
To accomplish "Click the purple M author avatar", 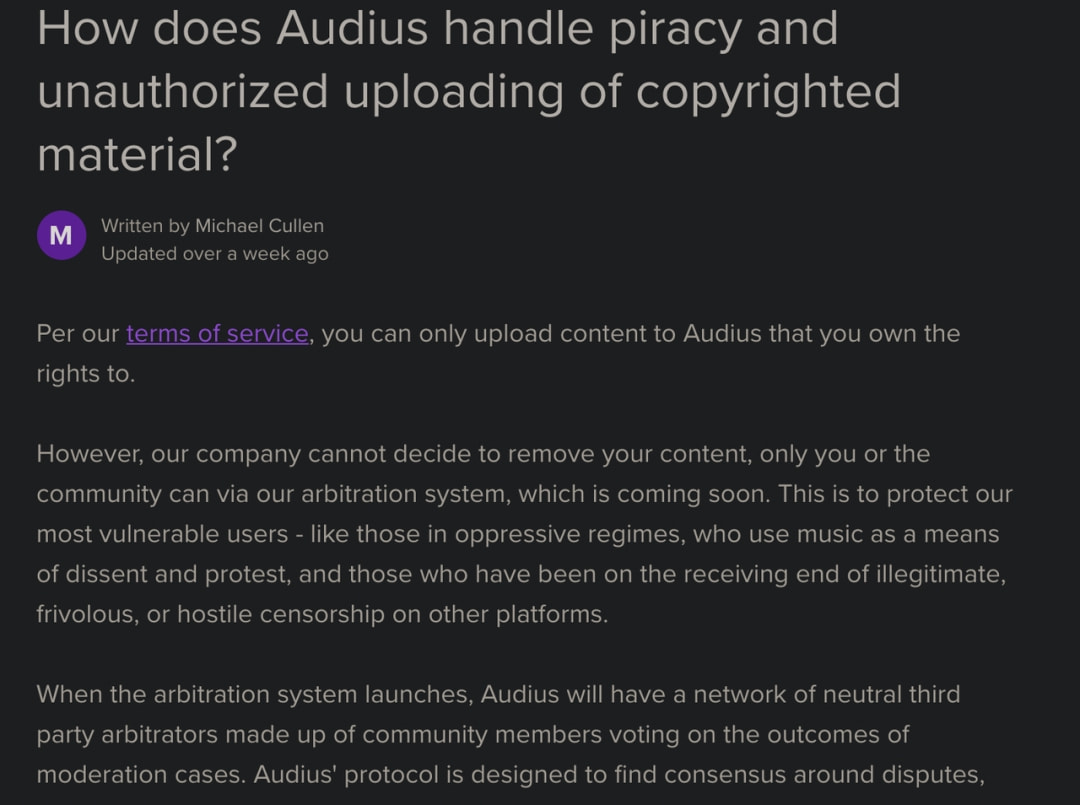I will [x=61, y=235].
